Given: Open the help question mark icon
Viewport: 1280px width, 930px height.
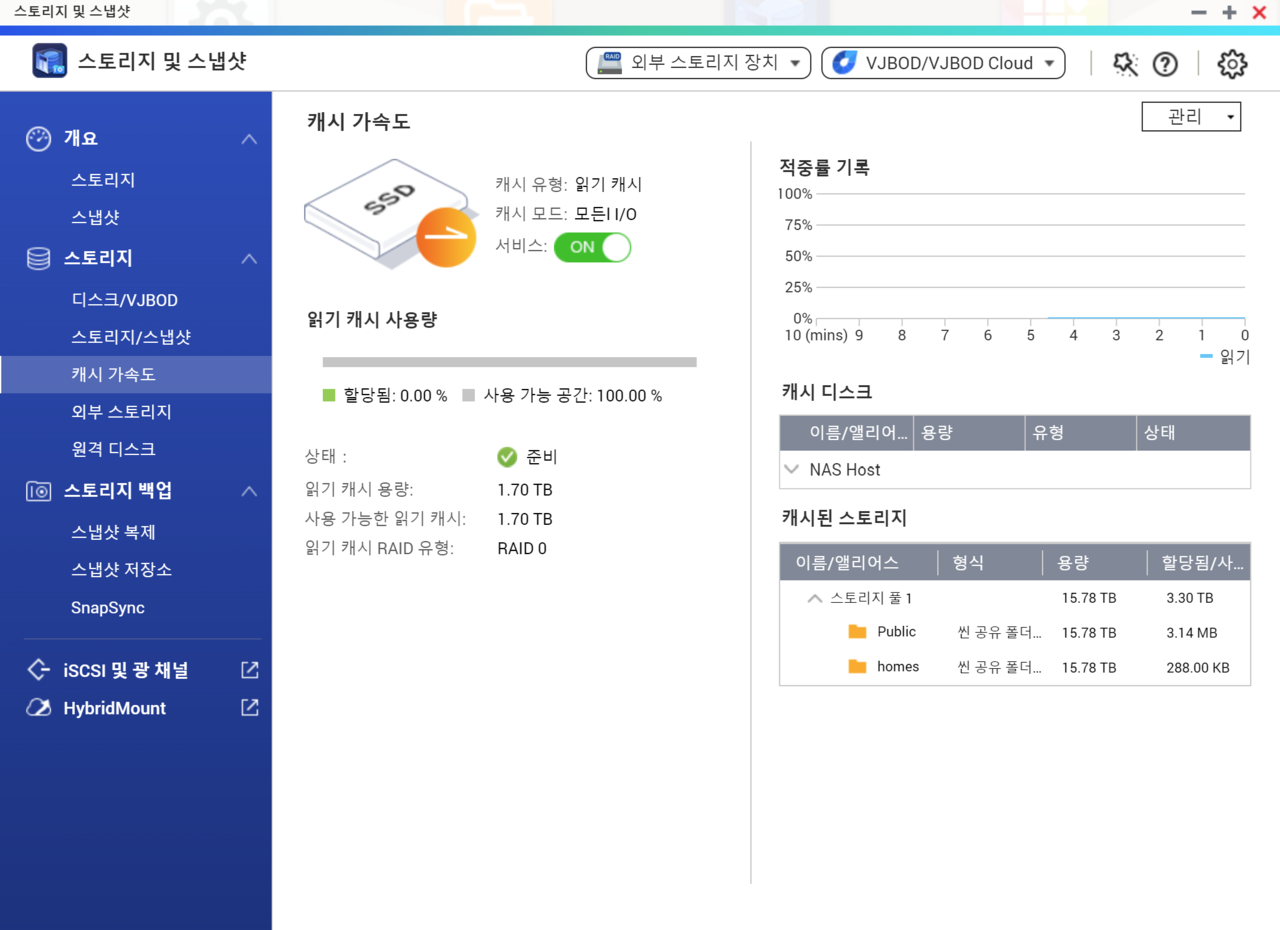Looking at the screenshot, I should pos(1165,63).
